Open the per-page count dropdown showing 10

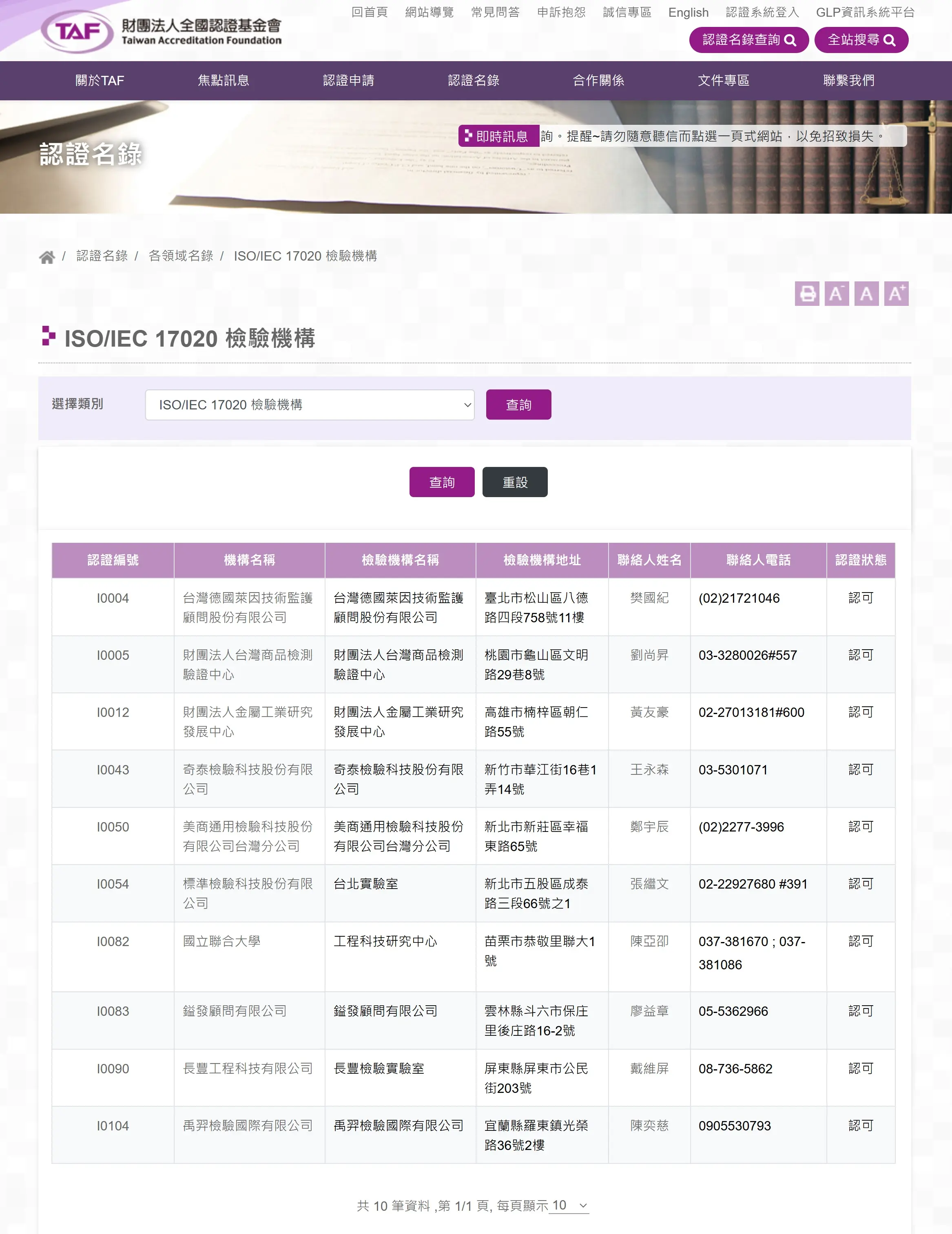[x=569, y=1205]
